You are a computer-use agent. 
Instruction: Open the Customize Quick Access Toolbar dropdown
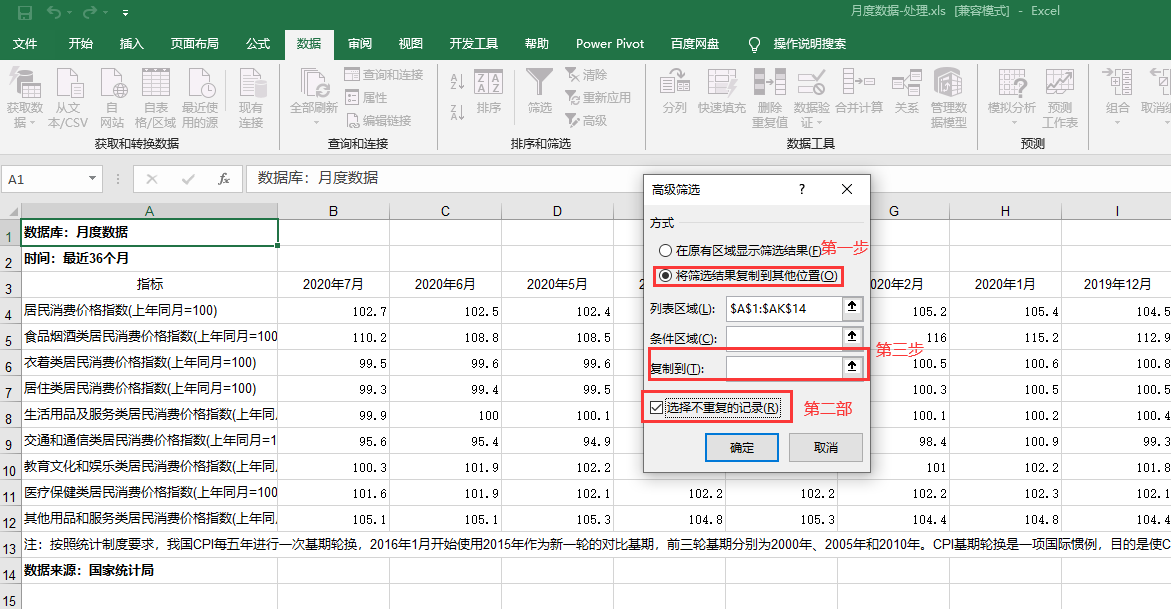point(125,13)
